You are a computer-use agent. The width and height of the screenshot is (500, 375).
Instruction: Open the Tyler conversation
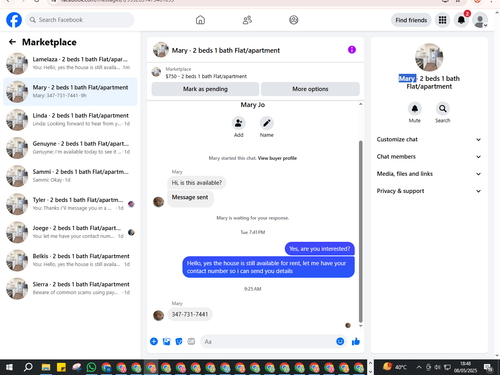70,204
